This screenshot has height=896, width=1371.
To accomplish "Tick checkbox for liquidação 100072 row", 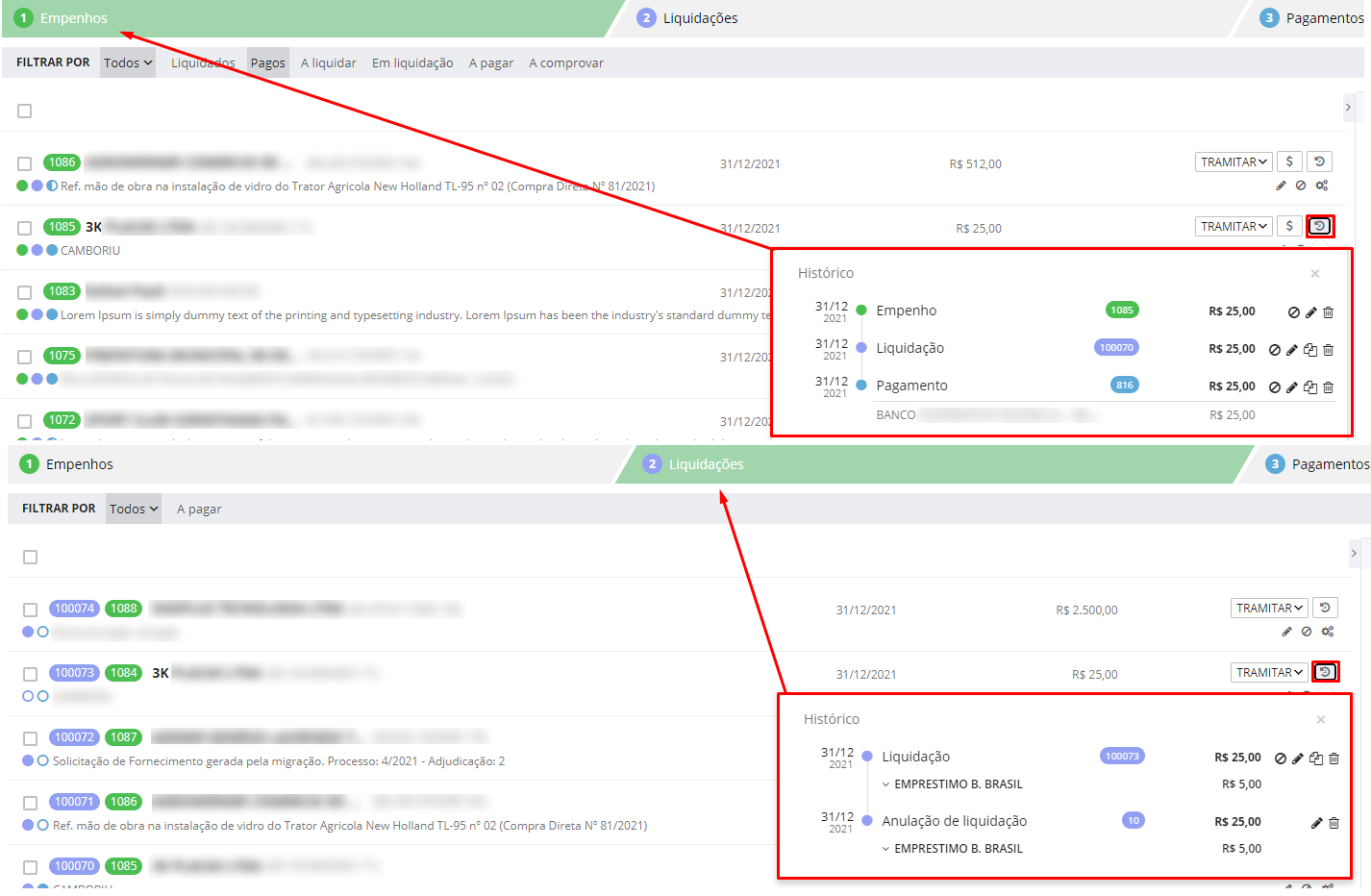I will (x=31, y=739).
